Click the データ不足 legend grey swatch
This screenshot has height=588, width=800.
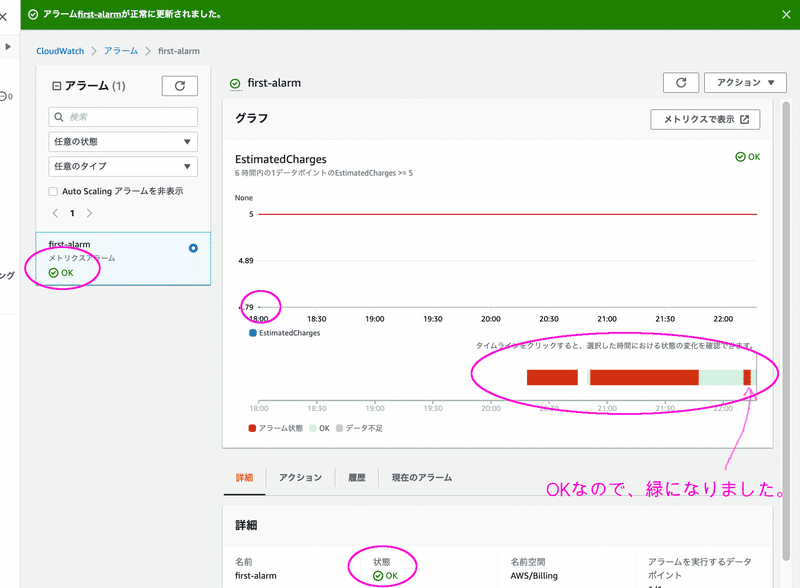[339, 428]
